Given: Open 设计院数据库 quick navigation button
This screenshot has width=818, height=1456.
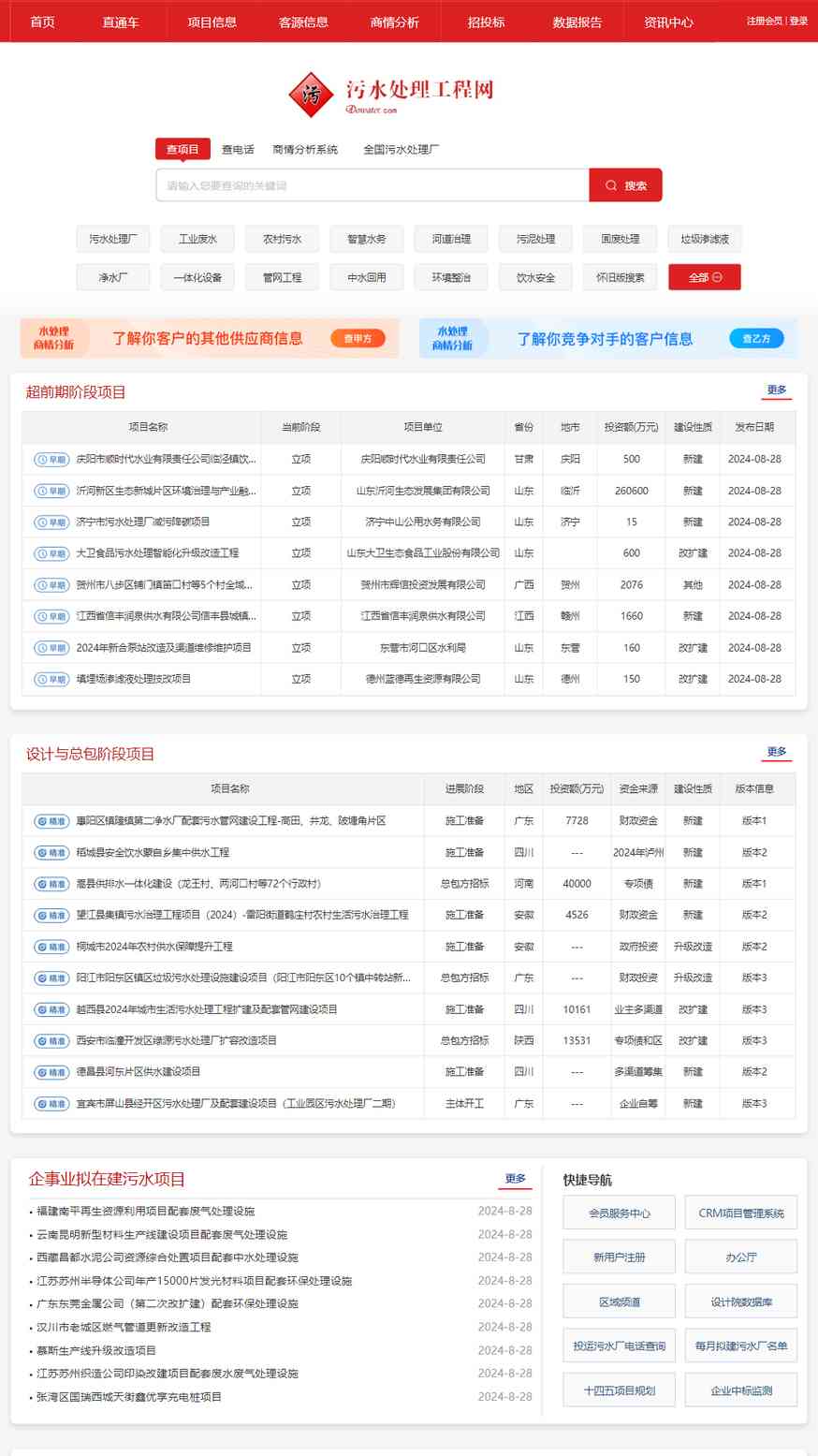Looking at the screenshot, I should (741, 1302).
